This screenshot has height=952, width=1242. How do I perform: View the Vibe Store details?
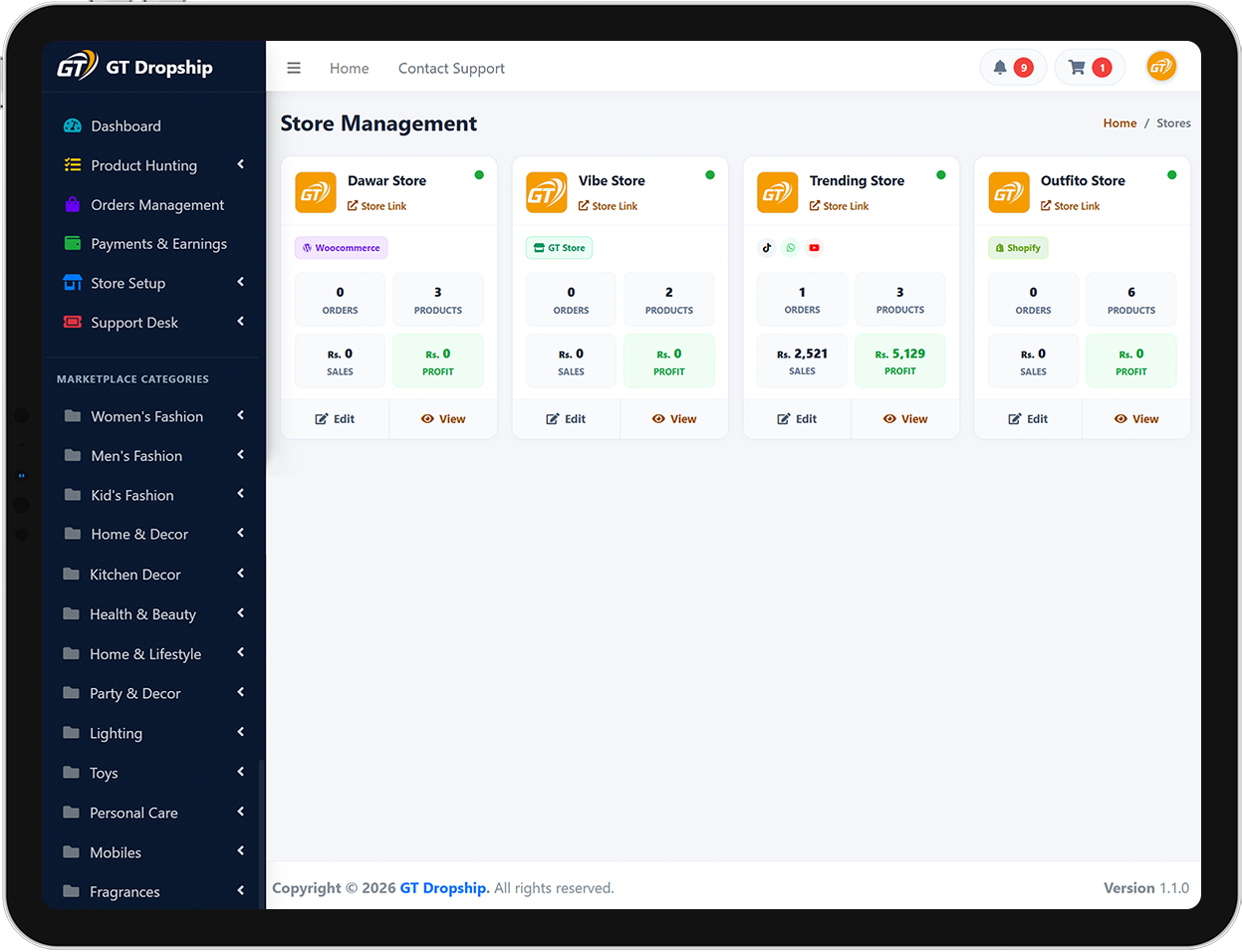point(674,419)
